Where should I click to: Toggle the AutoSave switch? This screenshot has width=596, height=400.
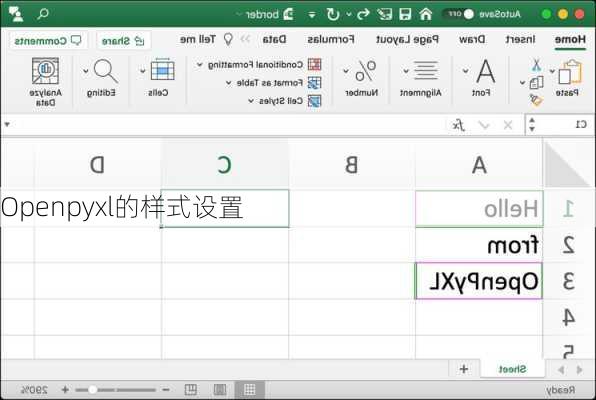coord(458,14)
